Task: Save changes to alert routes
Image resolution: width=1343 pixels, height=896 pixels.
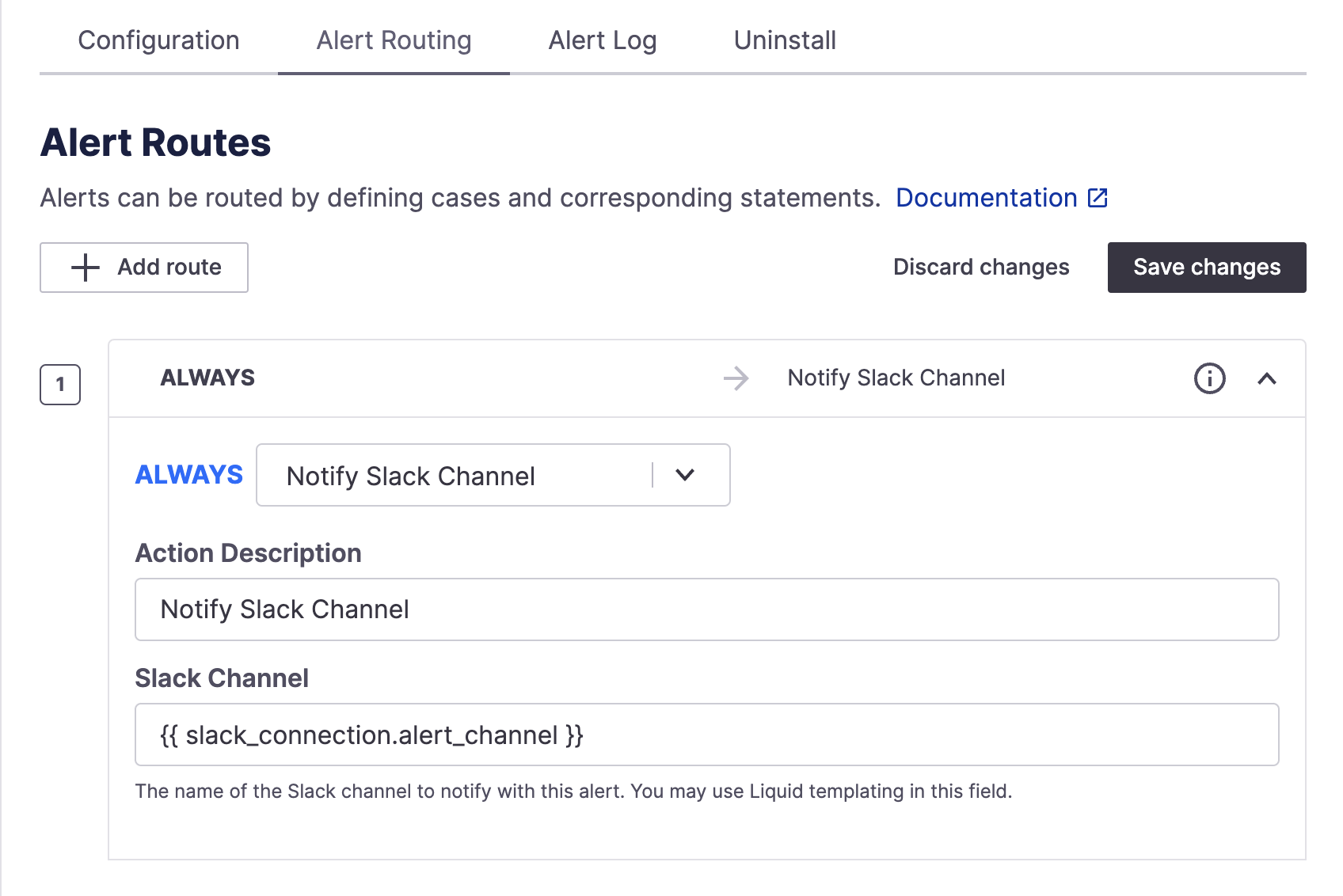Action: click(x=1207, y=268)
